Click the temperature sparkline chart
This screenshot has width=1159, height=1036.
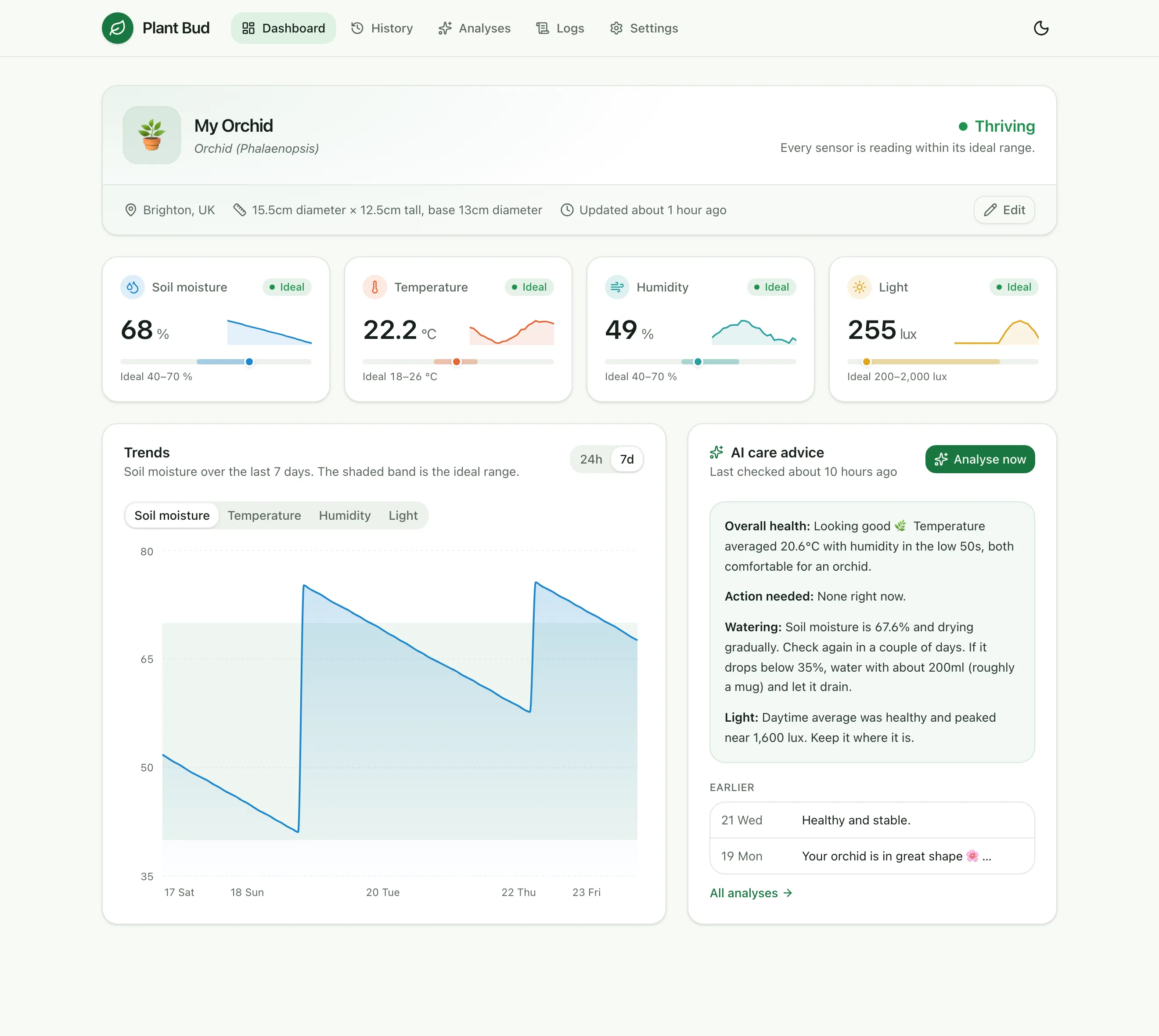[x=512, y=332]
